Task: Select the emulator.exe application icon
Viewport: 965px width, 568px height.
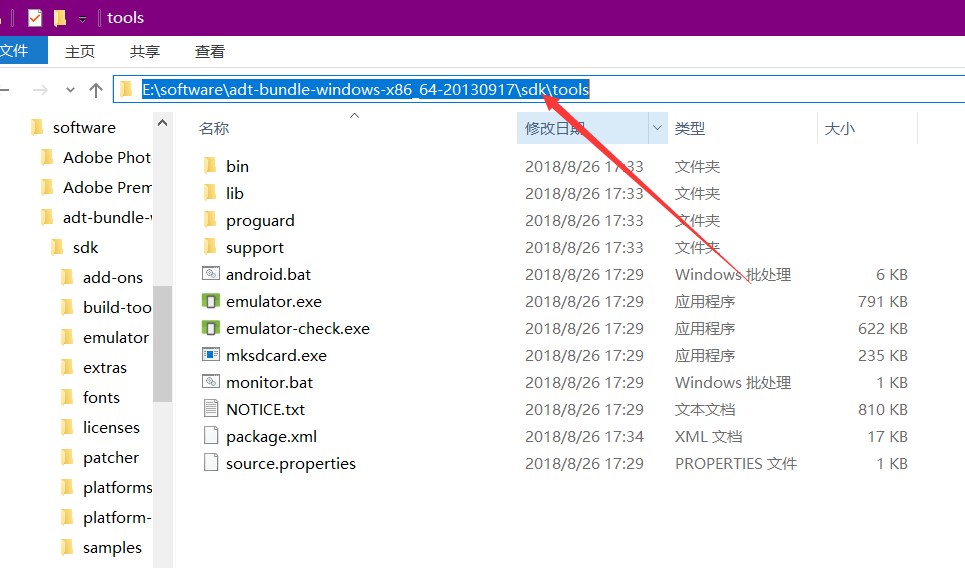Action: [x=210, y=301]
